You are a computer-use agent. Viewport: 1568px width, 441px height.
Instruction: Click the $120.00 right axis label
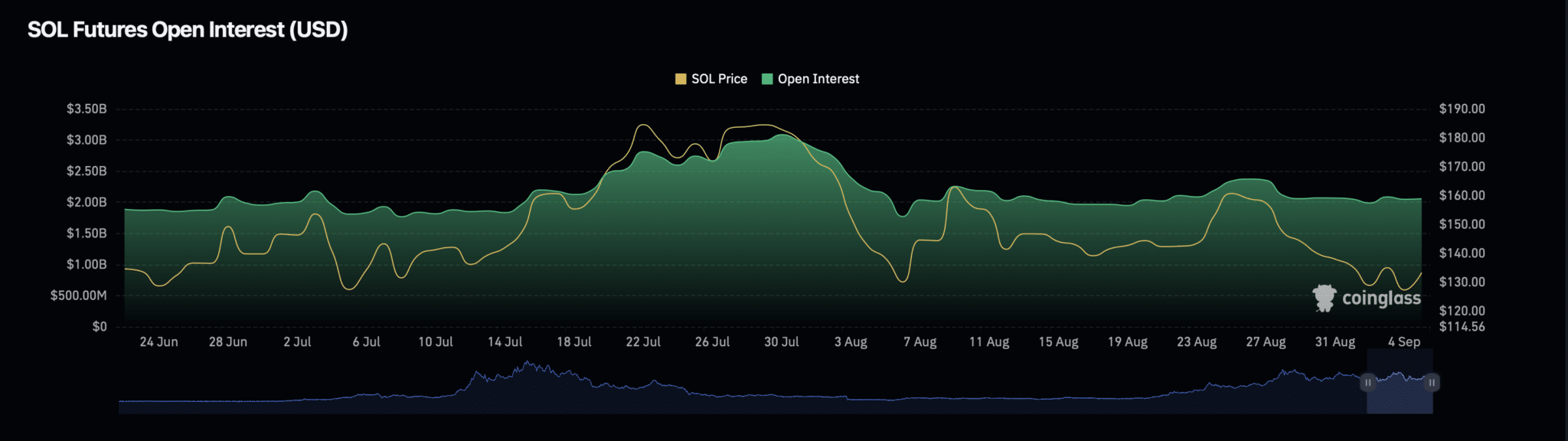pyautogui.click(x=1462, y=310)
